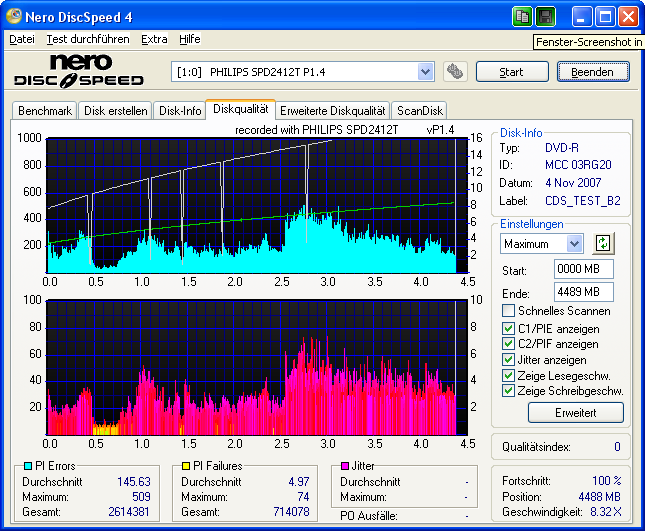645x531 pixels.
Task: Click the Qualitätsindex value 0
Action: [617, 447]
